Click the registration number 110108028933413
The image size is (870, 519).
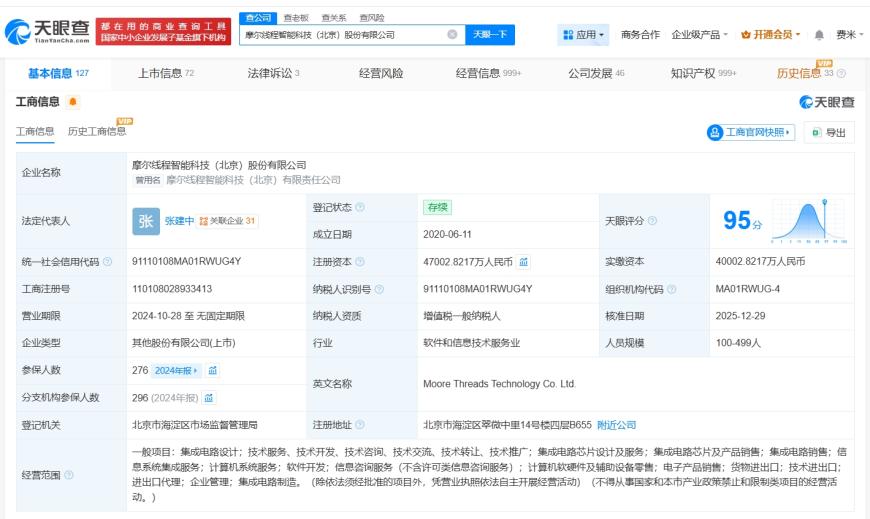point(172,289)
